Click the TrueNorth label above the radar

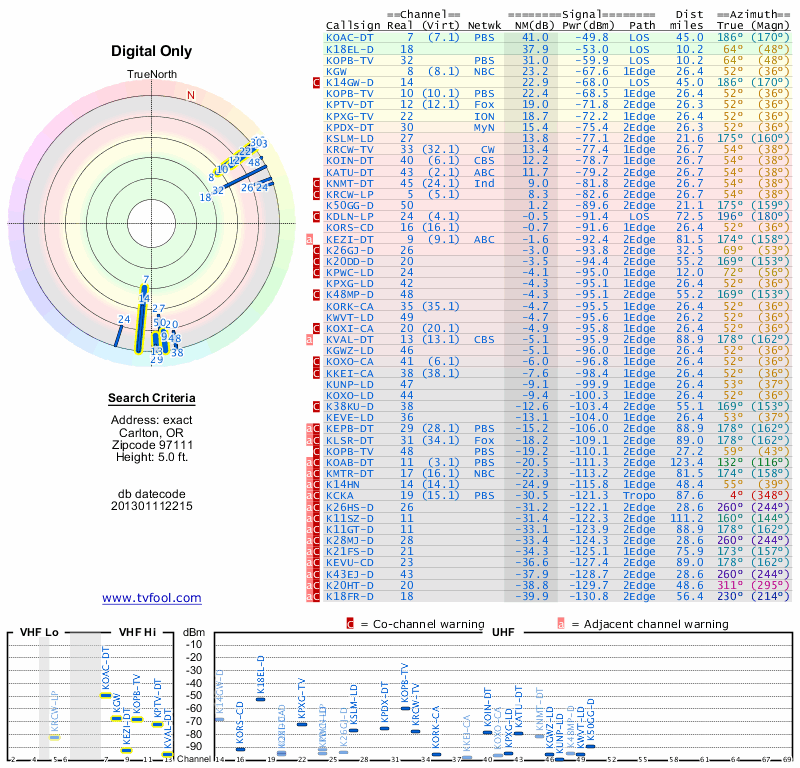pyautogui.click(x=151, y=75)
